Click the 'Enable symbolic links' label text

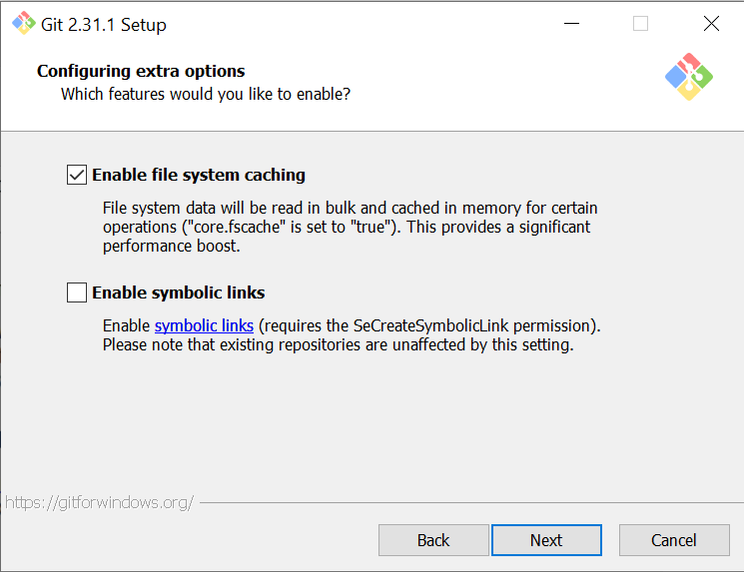[178, 293]
